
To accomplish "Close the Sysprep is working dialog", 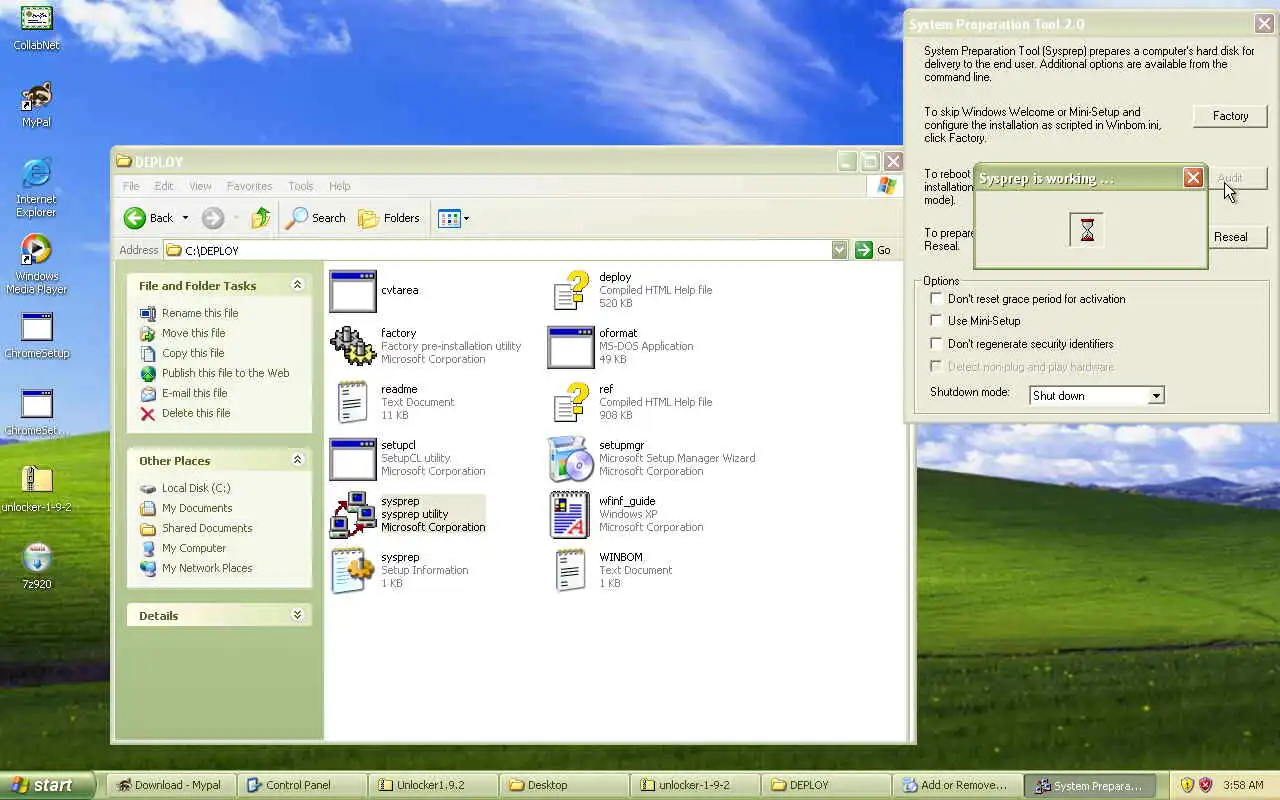I will tap(1193, 177).
